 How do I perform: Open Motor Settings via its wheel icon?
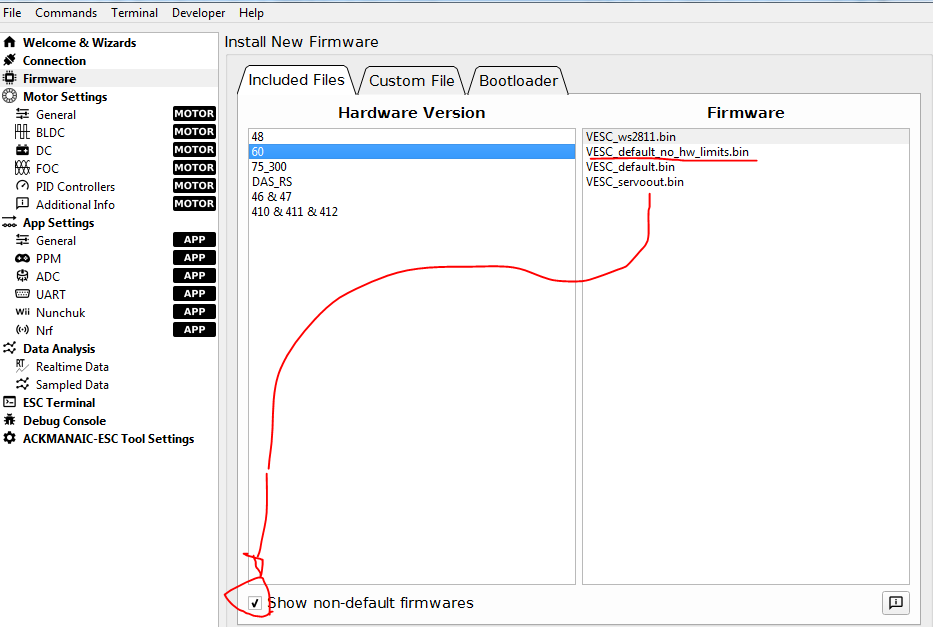point(10,97)
